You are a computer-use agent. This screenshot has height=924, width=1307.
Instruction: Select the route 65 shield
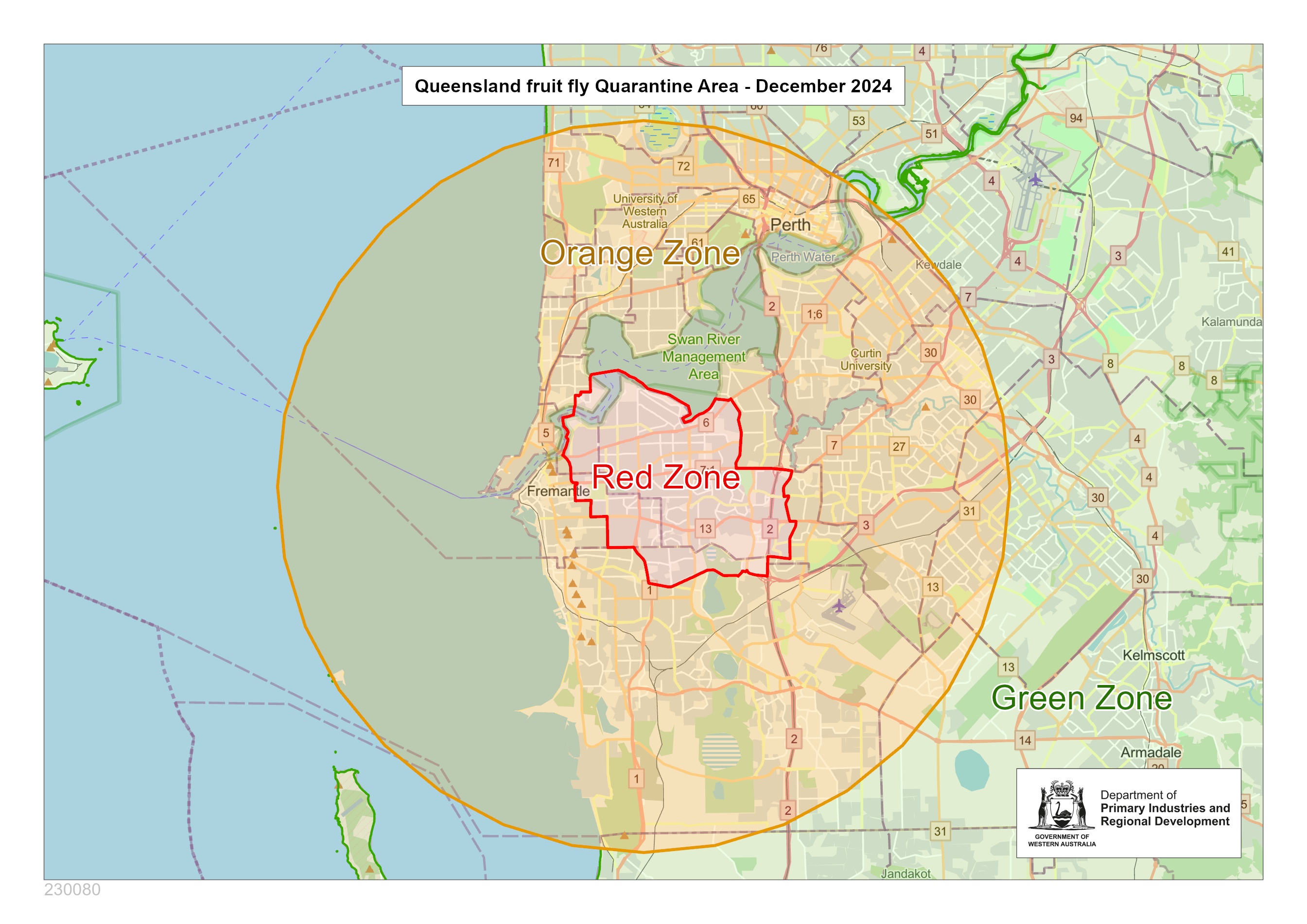click(x=749, y=199)
